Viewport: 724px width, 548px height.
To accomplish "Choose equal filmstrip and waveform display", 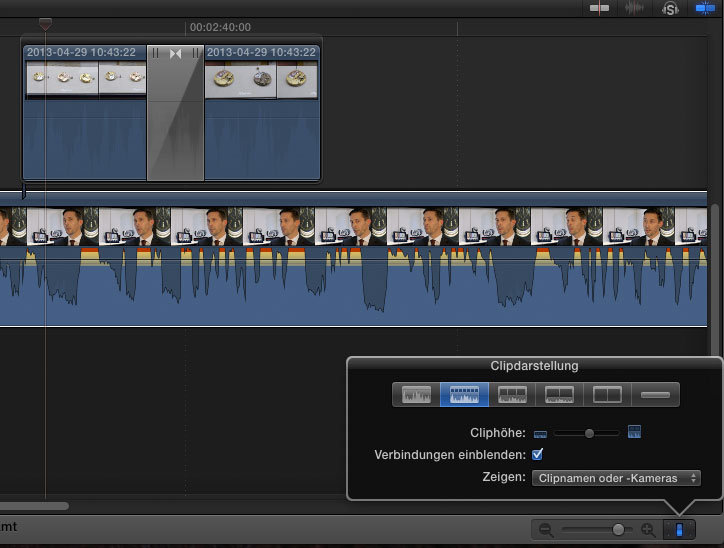I will click(x=512, y=395).
